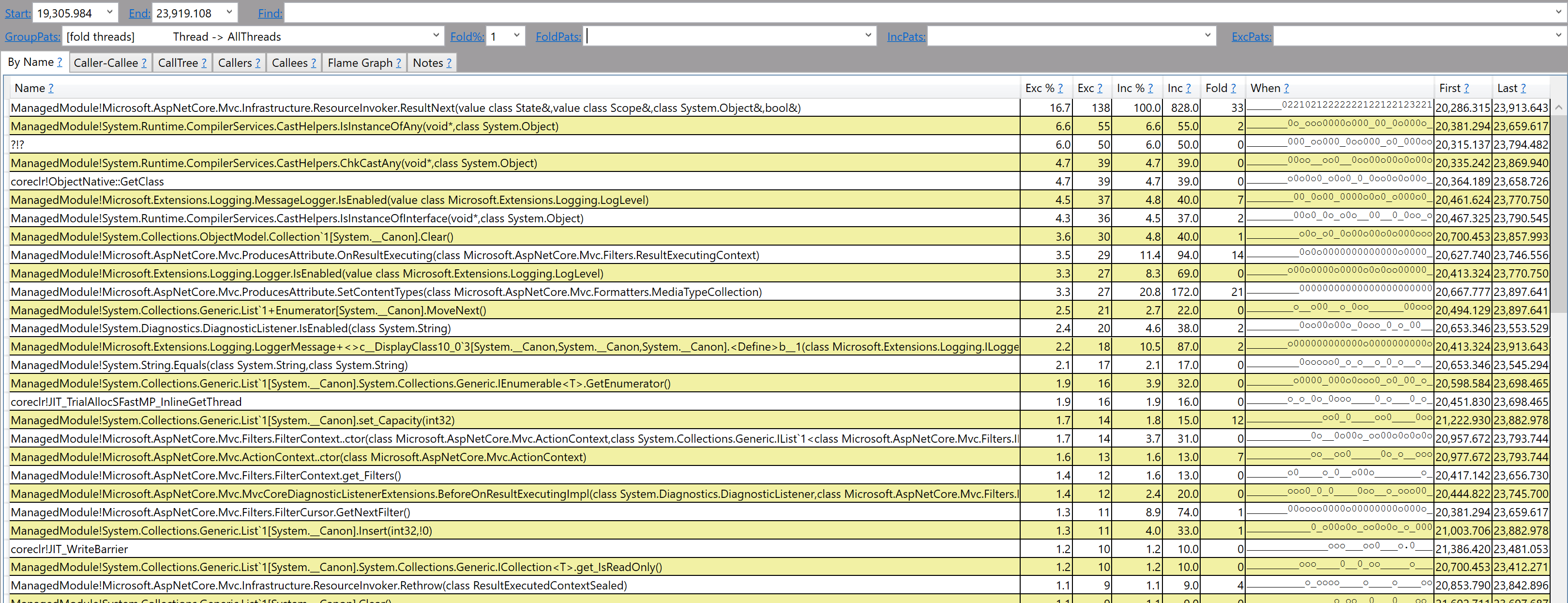
Task: Expand the End time dropdown
Action: pyautogui.click(x=229, y=12)
